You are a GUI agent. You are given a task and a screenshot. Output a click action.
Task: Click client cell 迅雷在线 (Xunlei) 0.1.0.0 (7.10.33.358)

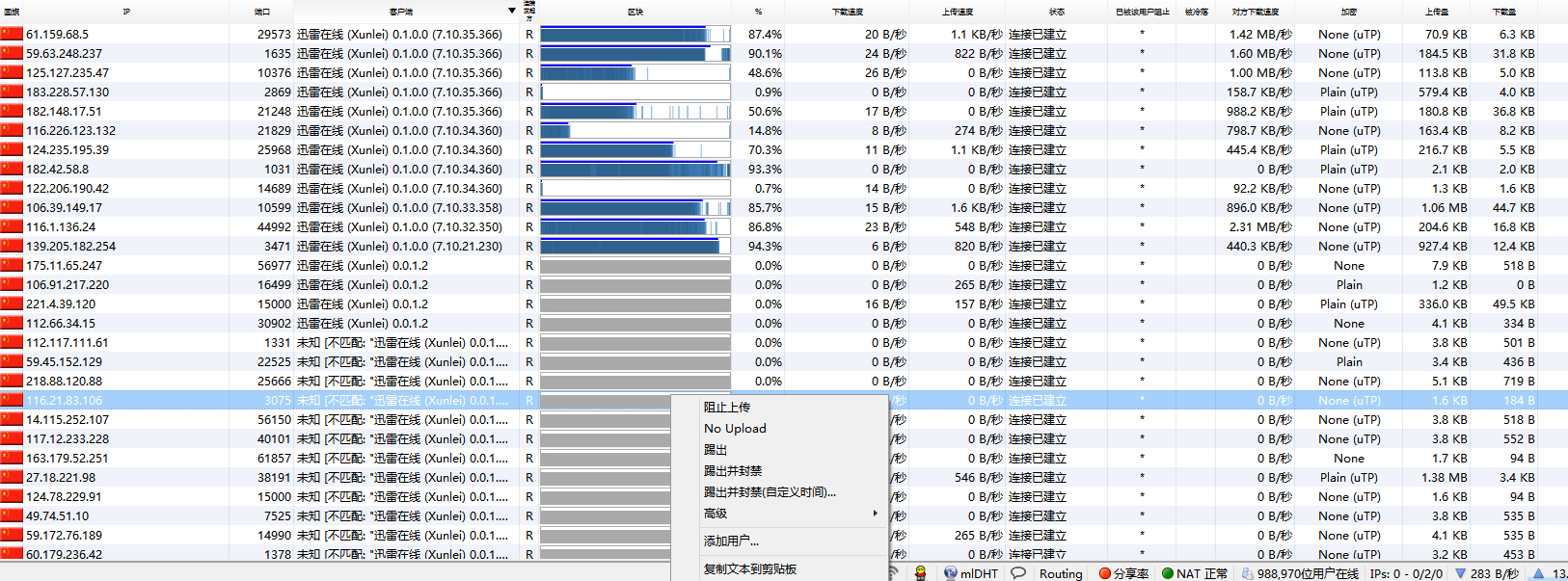point(399,207)
